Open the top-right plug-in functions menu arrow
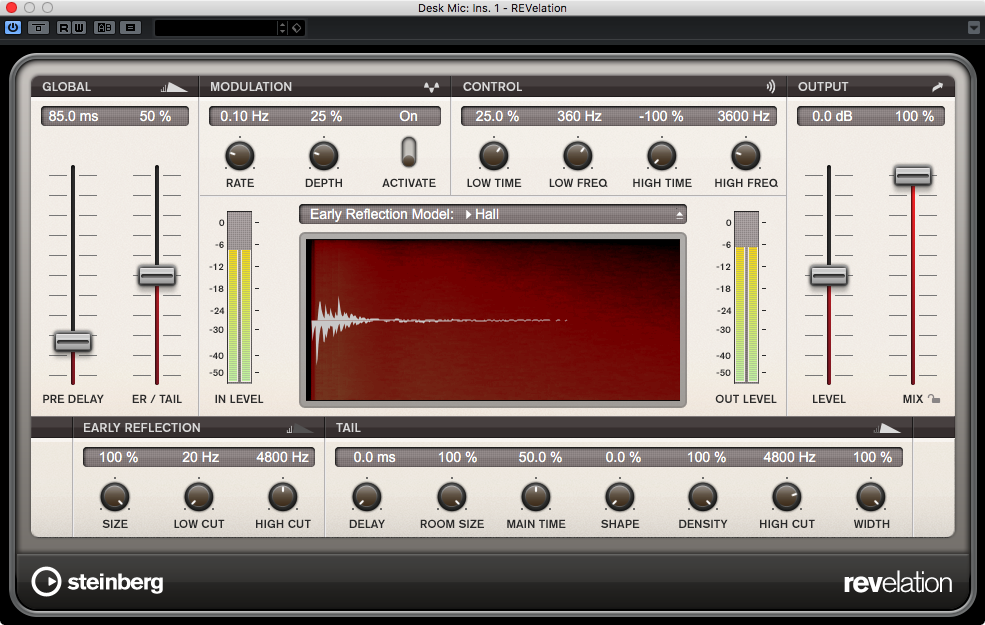Screen dimensions: 985x625 click(974, 27)
